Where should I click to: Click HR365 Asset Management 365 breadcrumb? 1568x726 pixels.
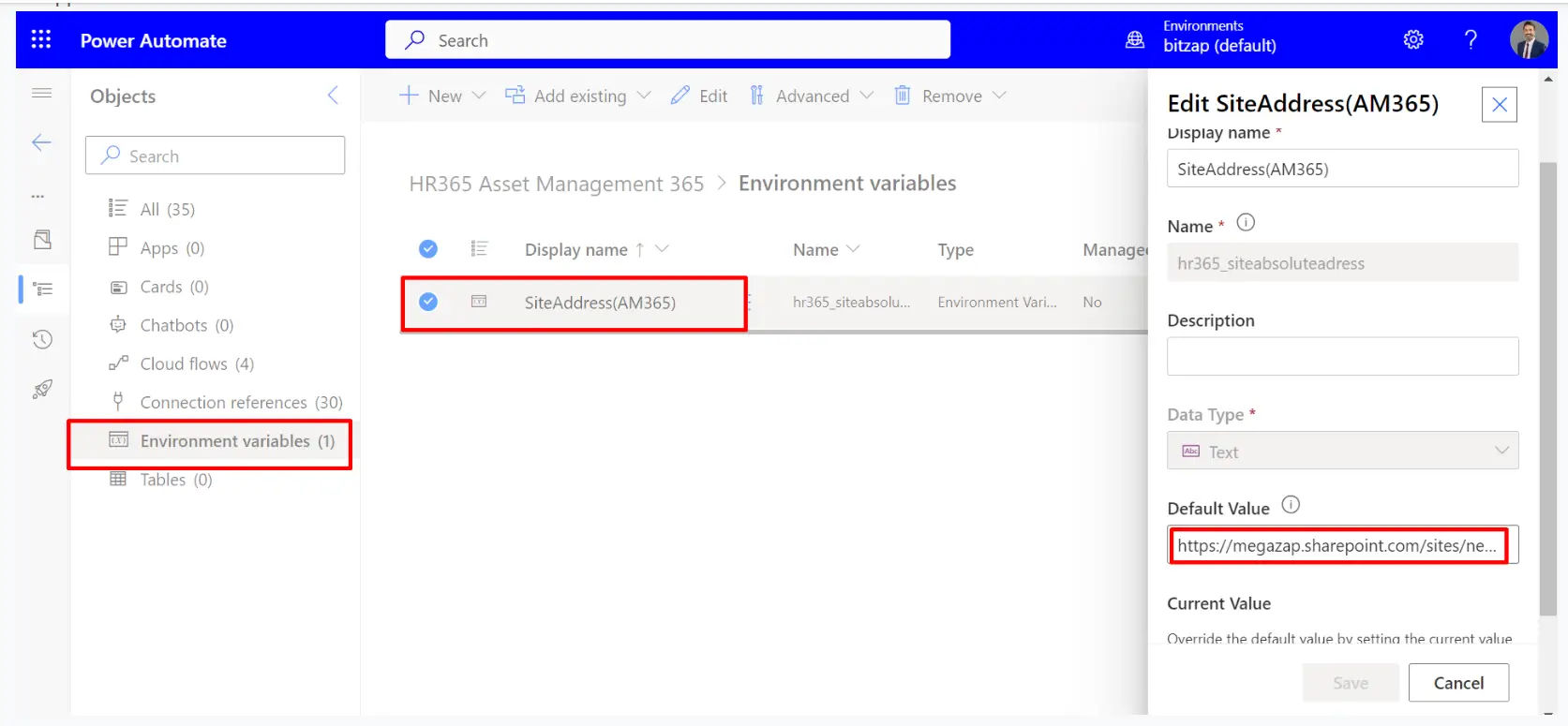pos(556,184)
